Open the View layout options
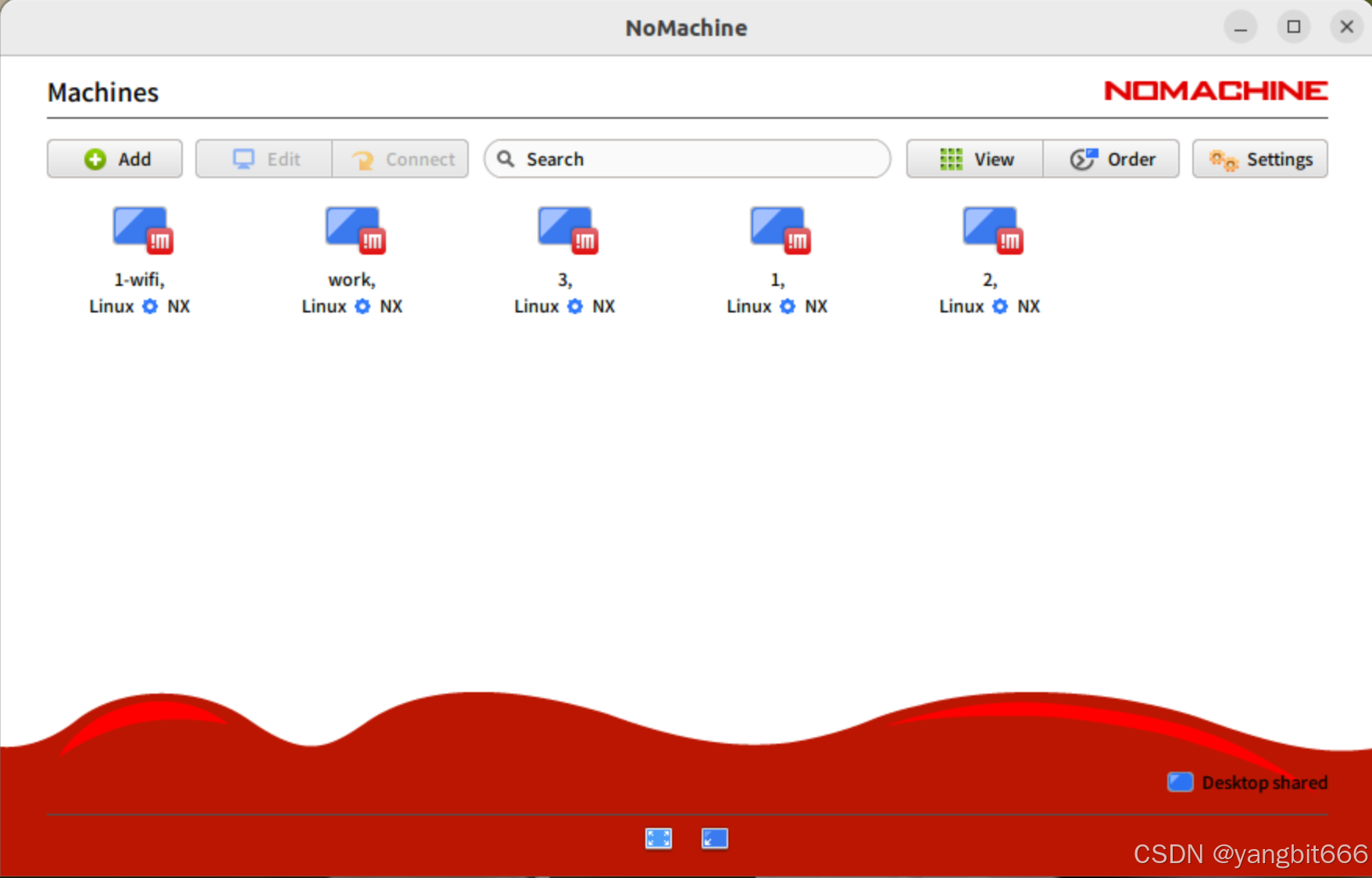 (974, 159)
